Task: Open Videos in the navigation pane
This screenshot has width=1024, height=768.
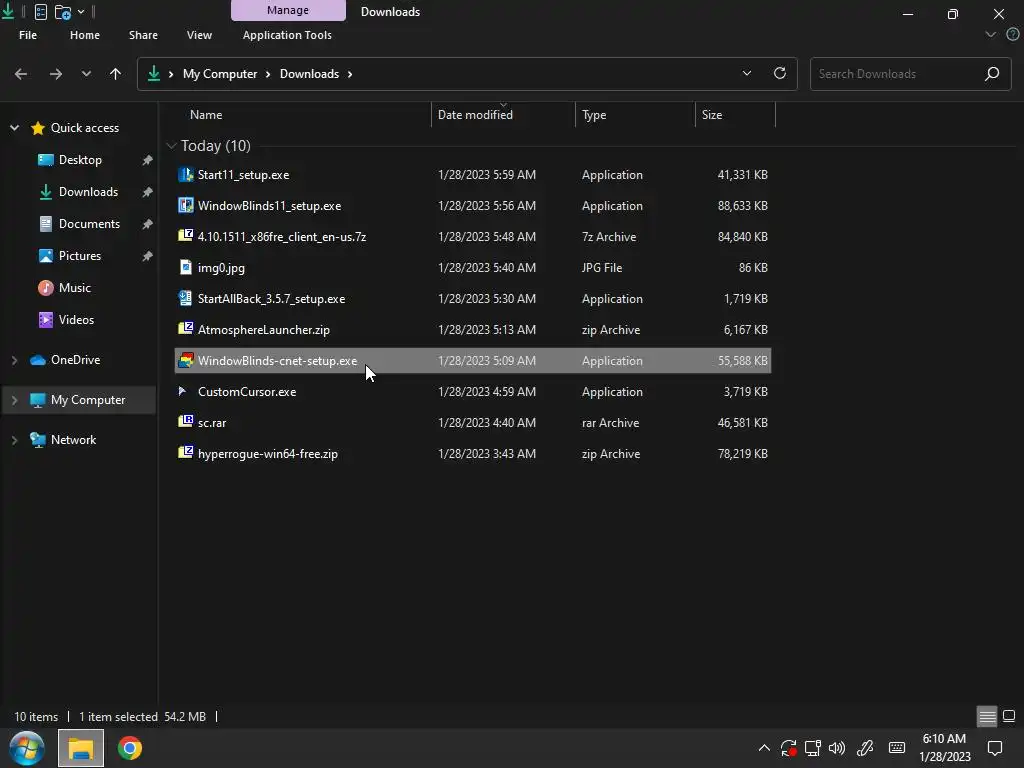Action: (76, 320)
